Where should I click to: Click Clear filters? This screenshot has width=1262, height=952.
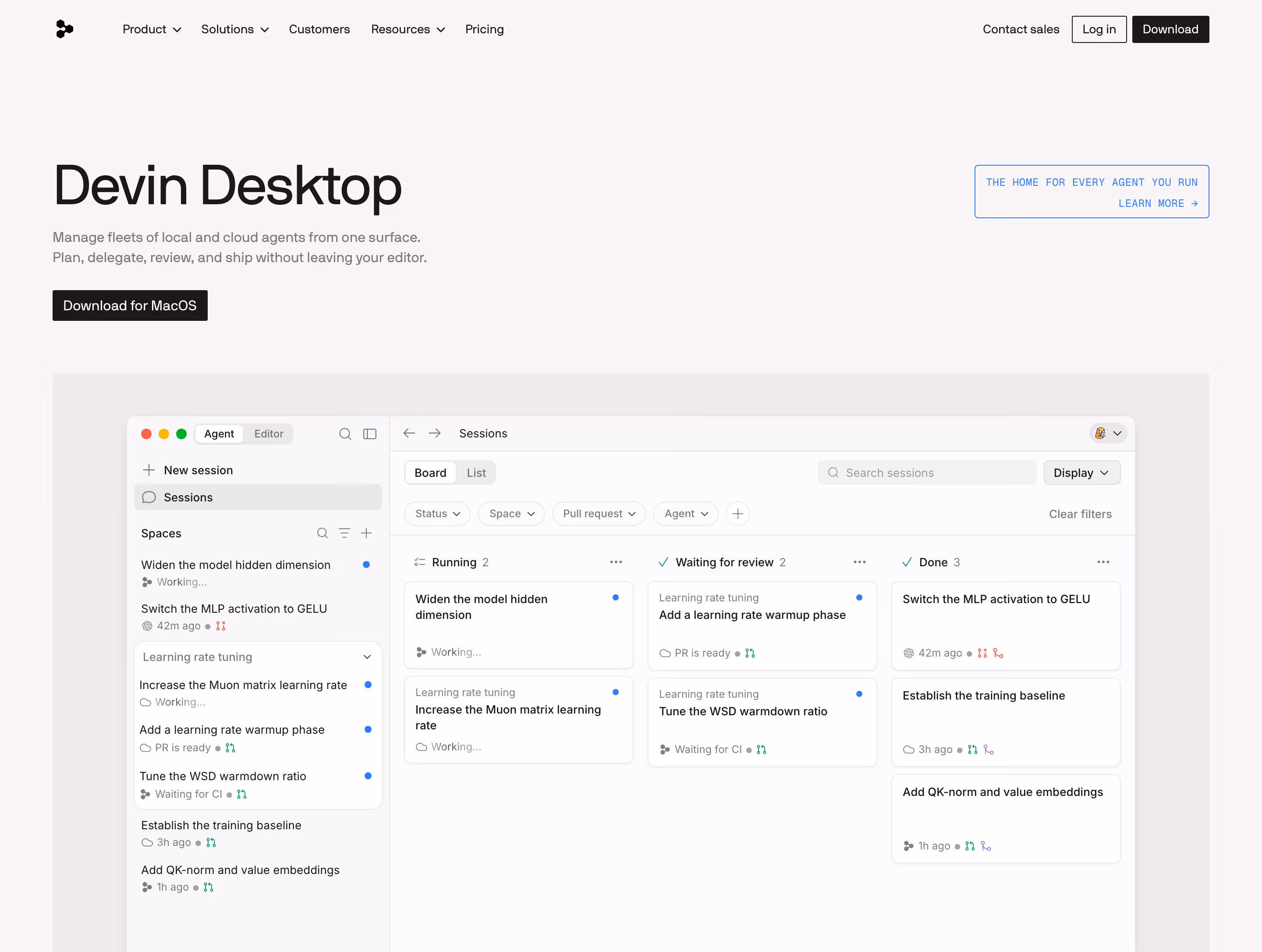pyautogui.click(x=1080, y=514)
